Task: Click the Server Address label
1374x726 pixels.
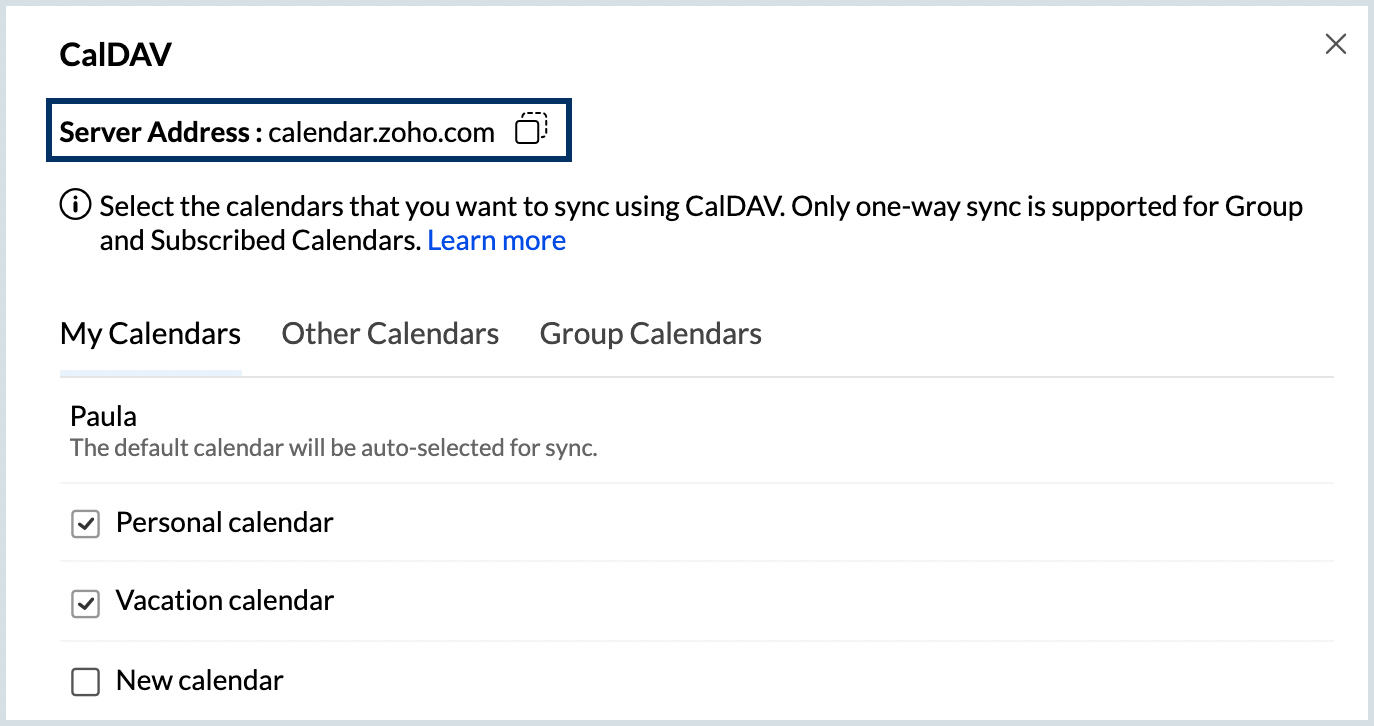Action: 161,132
